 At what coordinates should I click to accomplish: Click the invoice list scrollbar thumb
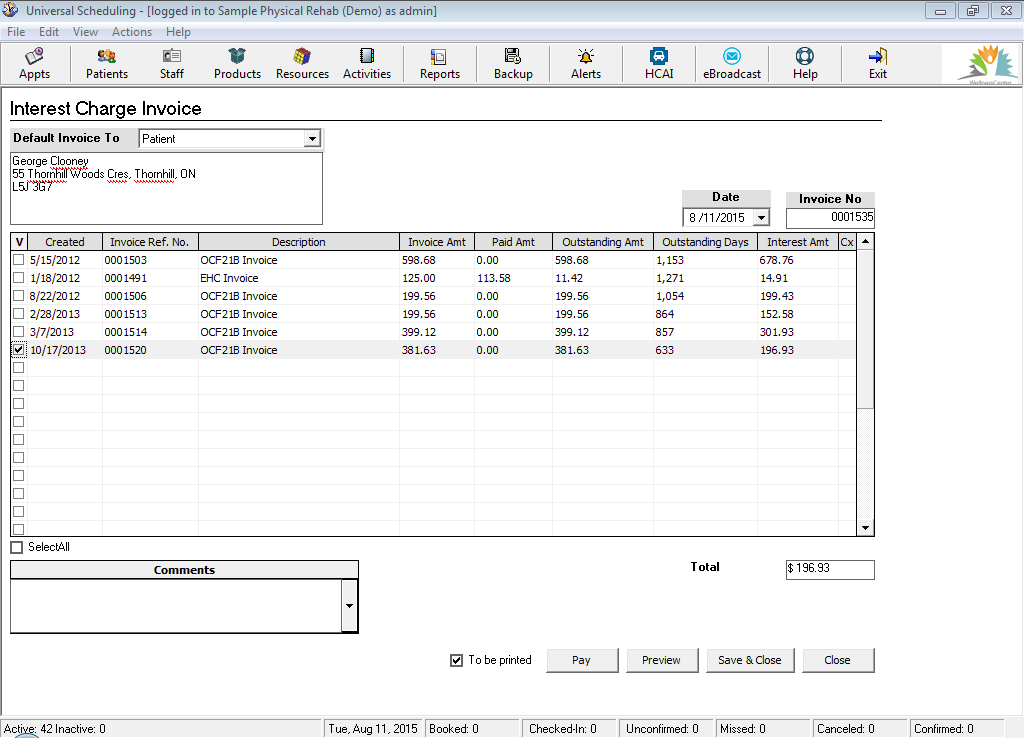[x=865, y=329]
